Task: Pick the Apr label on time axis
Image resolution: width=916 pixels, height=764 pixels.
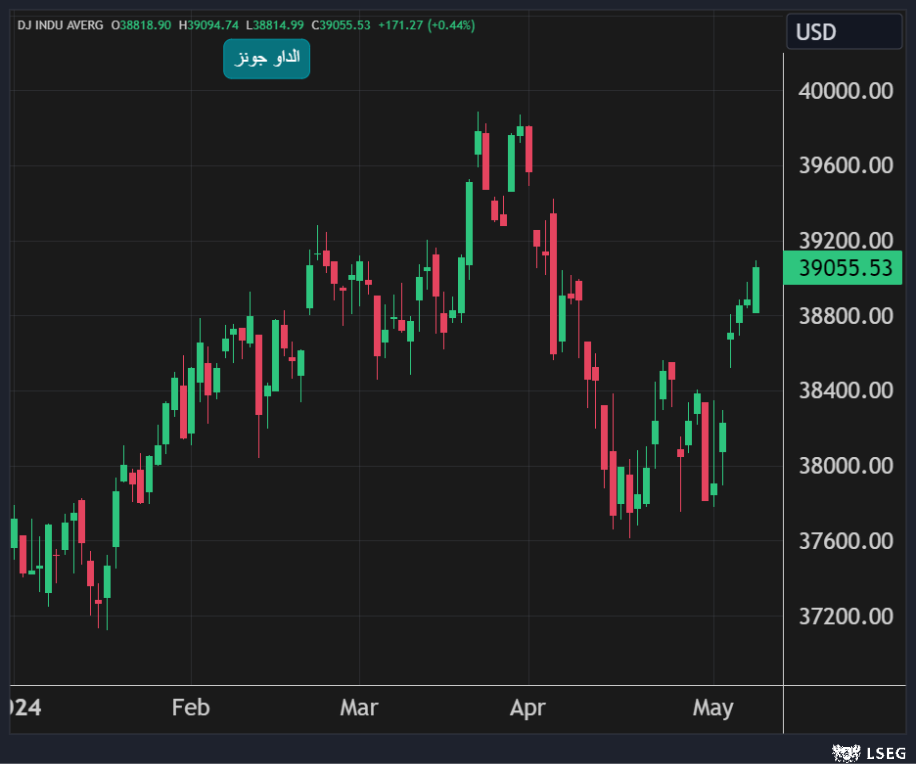Action: click(527, 708)
